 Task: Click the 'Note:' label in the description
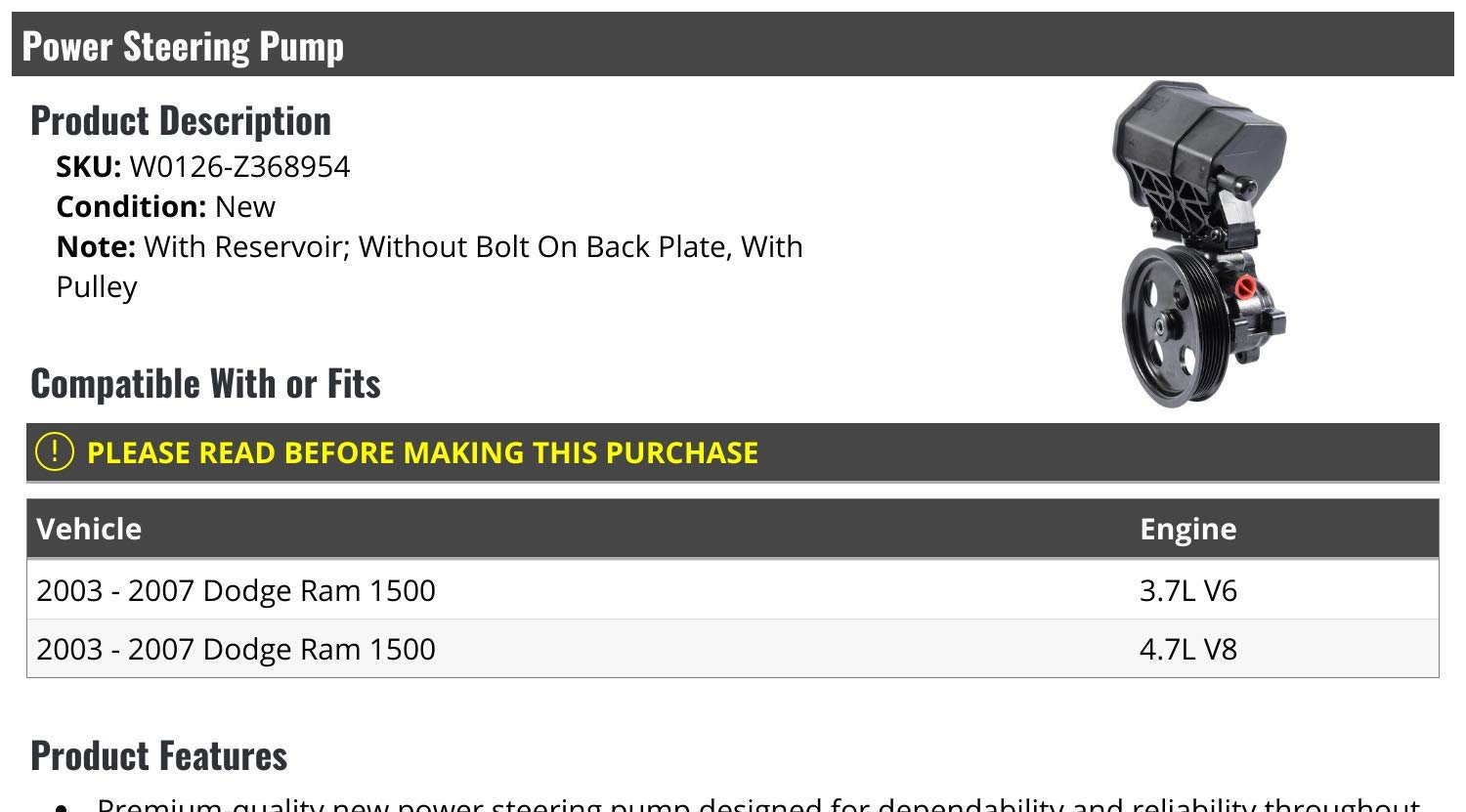(x=96, y=246)
